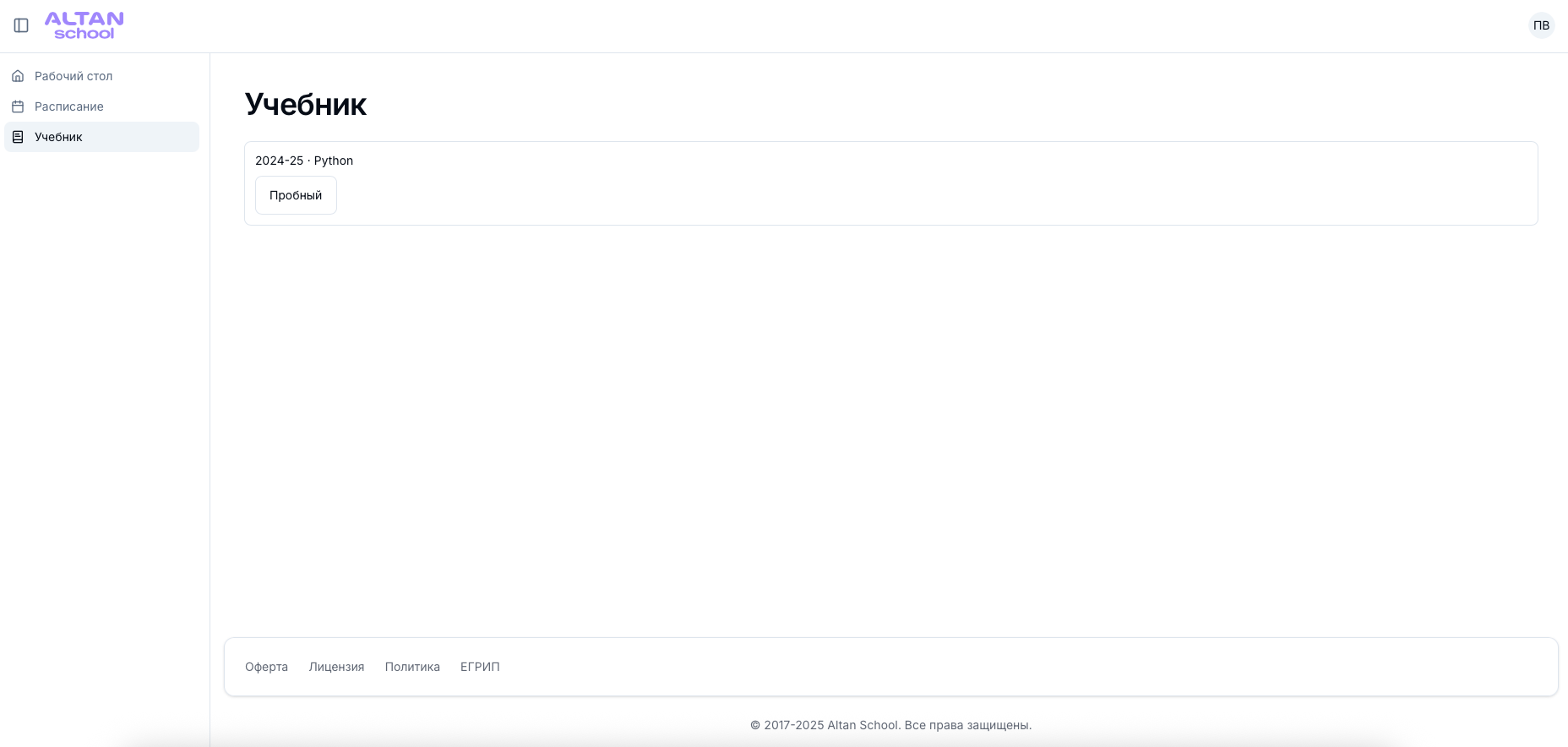
Task: Collapse the sidebar with the panel icon
Action: coord(21,25)
